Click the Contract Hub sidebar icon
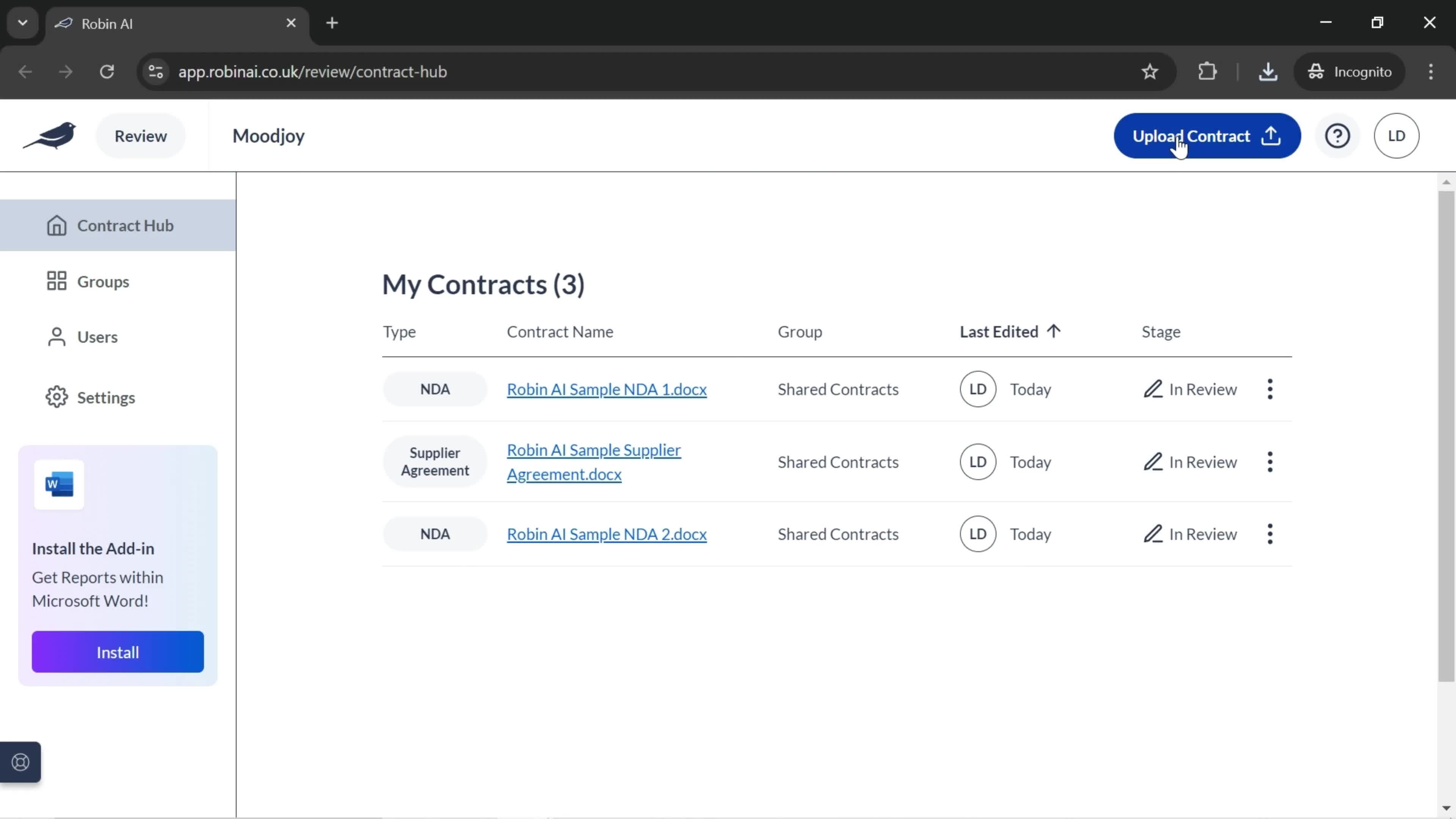Screen dimensions: 1456x819 tap(56, 225)
